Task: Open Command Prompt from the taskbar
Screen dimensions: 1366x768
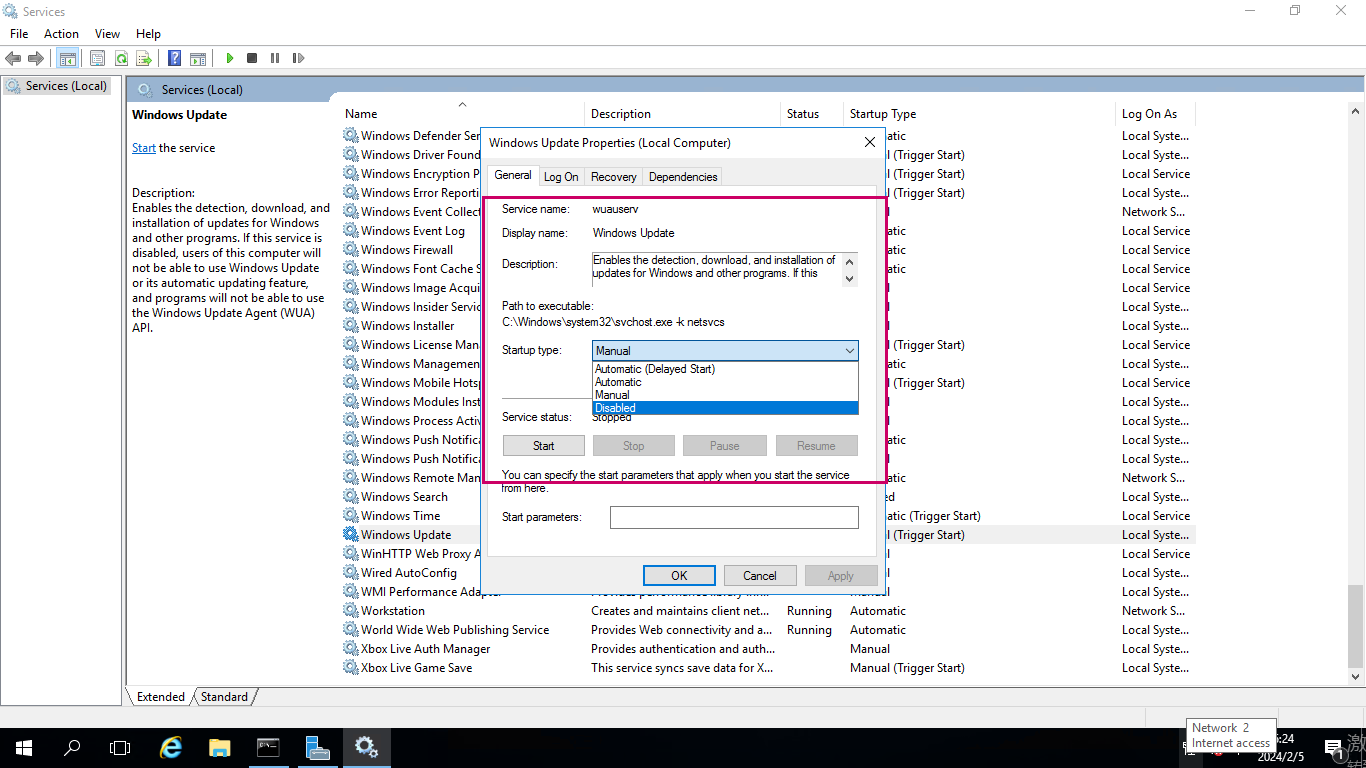Action: [x=268, y=747]
